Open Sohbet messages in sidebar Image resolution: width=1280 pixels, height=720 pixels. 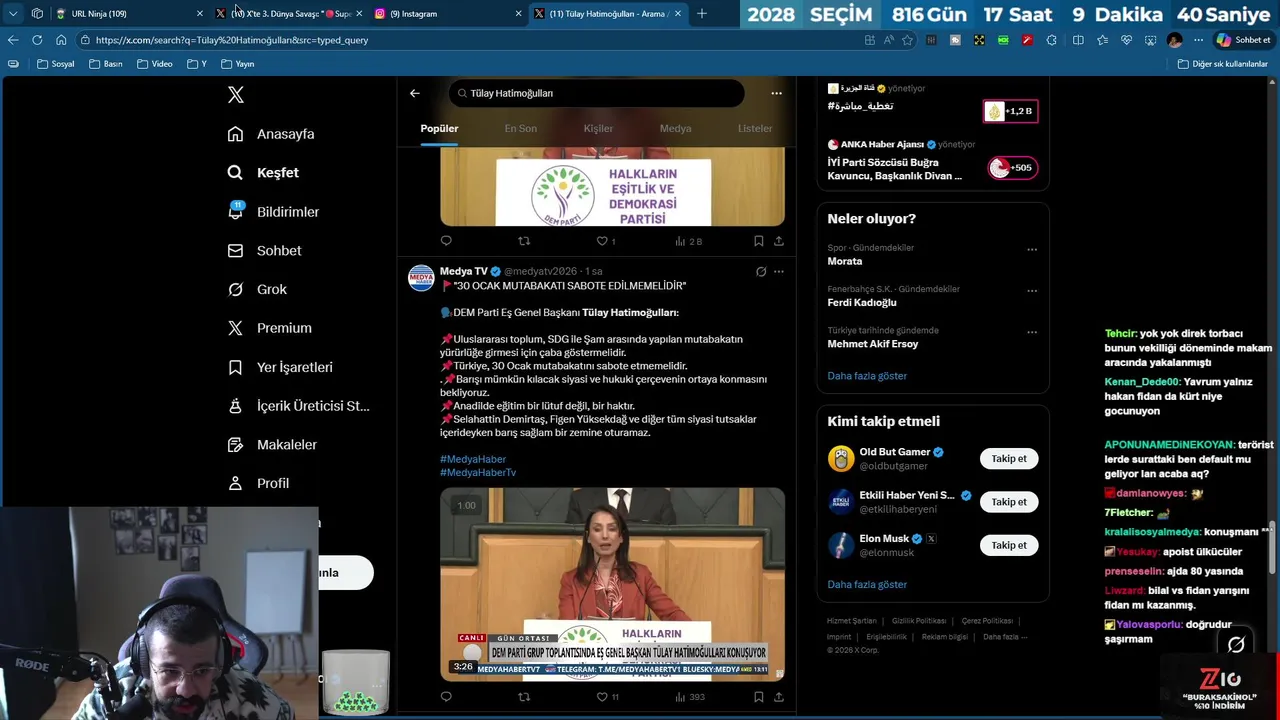click(264, 251)
